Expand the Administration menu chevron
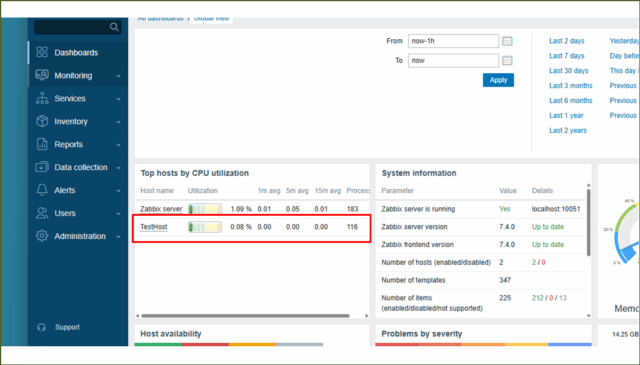This screenshot has height=365, width=640. (118, 236)
